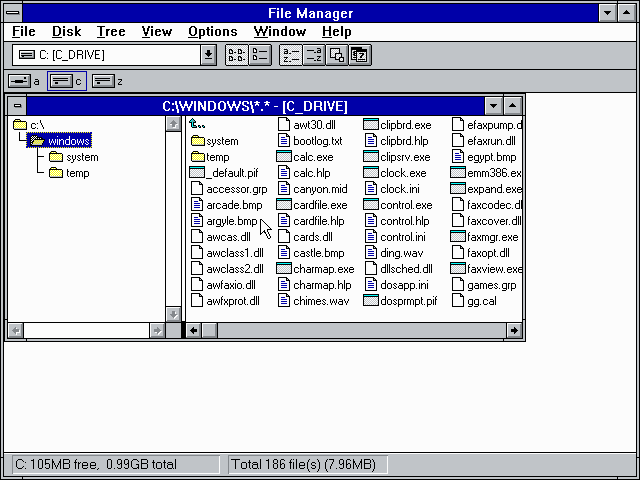Open the Options menu
640x480 pixels.
[x=213, y=31]
